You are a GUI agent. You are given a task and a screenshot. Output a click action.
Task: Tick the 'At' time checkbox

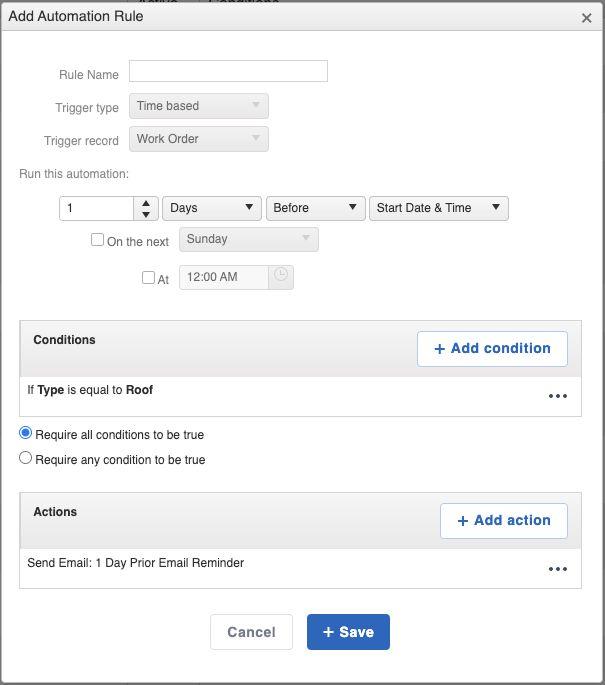pyautogui.click(x=149, y=278)
